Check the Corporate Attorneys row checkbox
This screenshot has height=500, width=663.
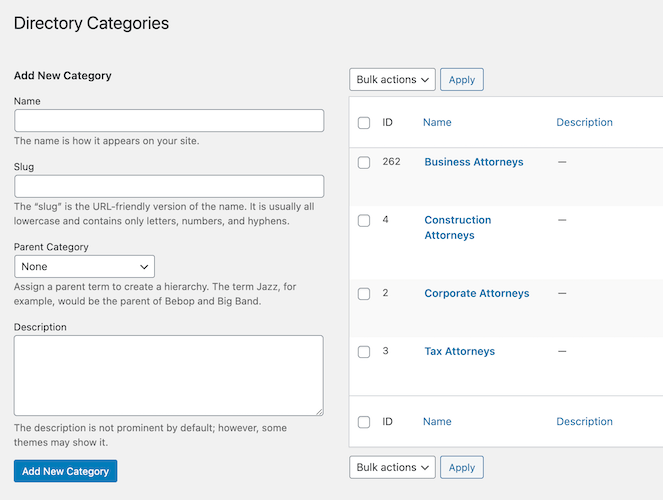click(x=364, y=293)
